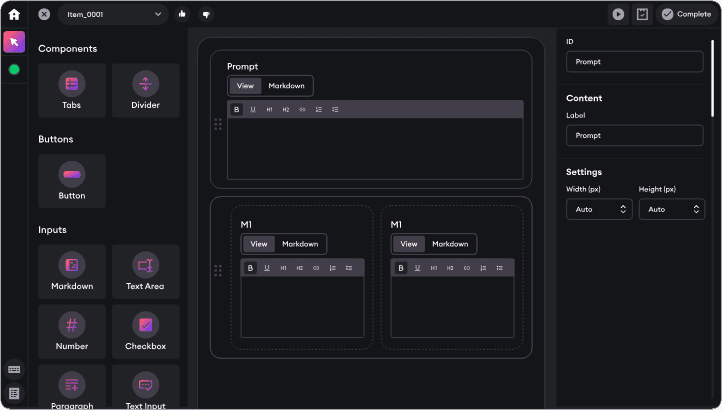Apply H1 in left M1 editor

[283, 268]
